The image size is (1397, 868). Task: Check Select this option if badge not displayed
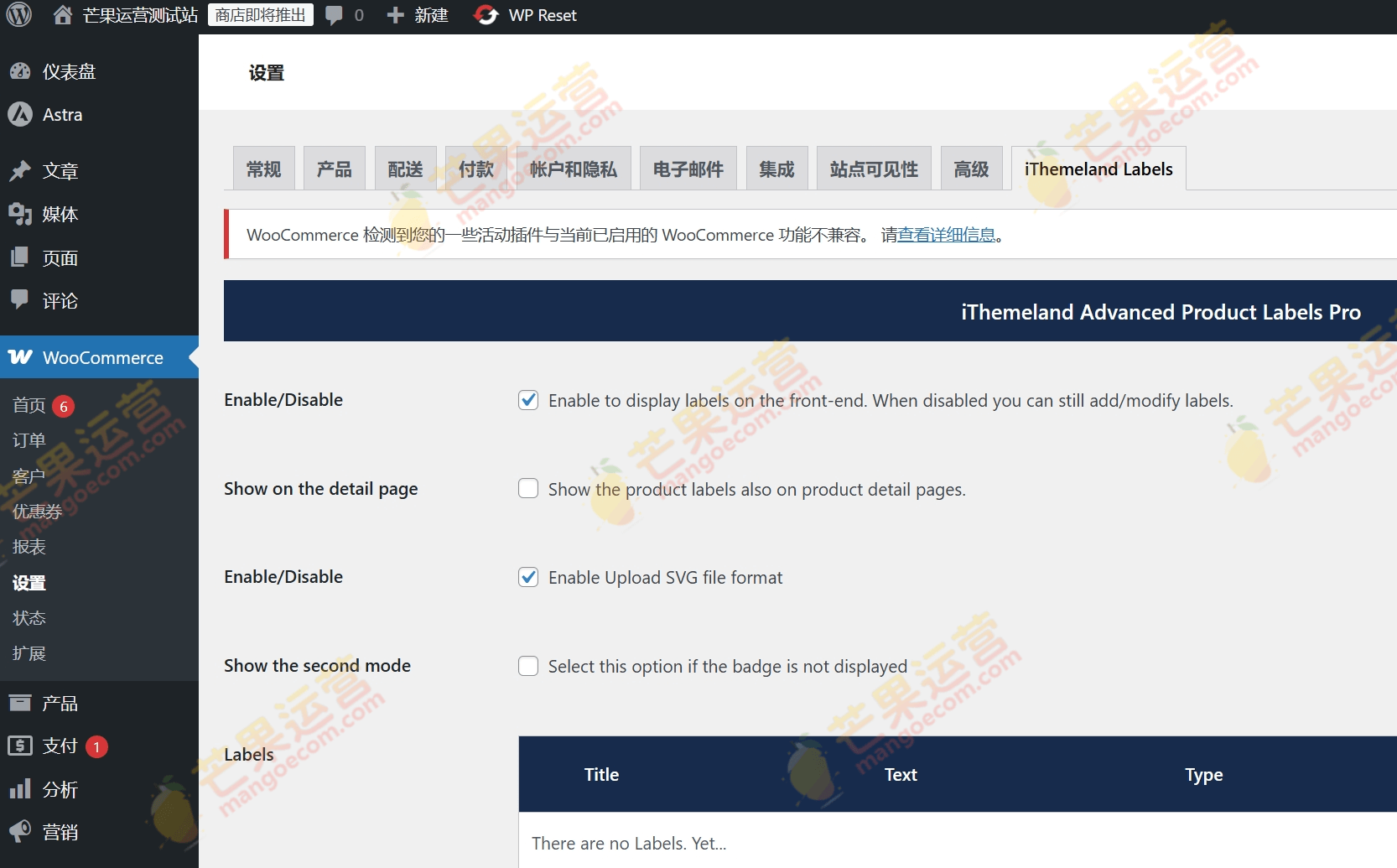tap(528, 666)
